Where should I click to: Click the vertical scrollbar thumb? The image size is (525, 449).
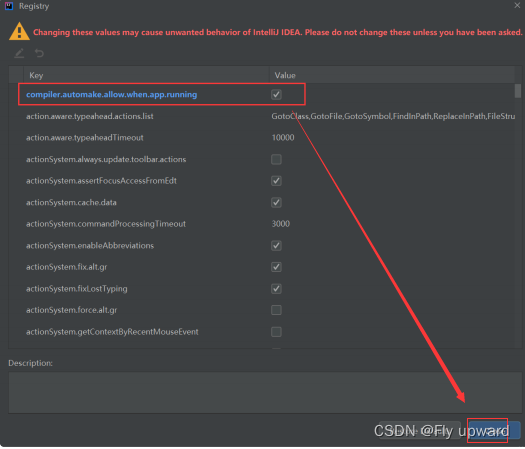click(518, 91)
